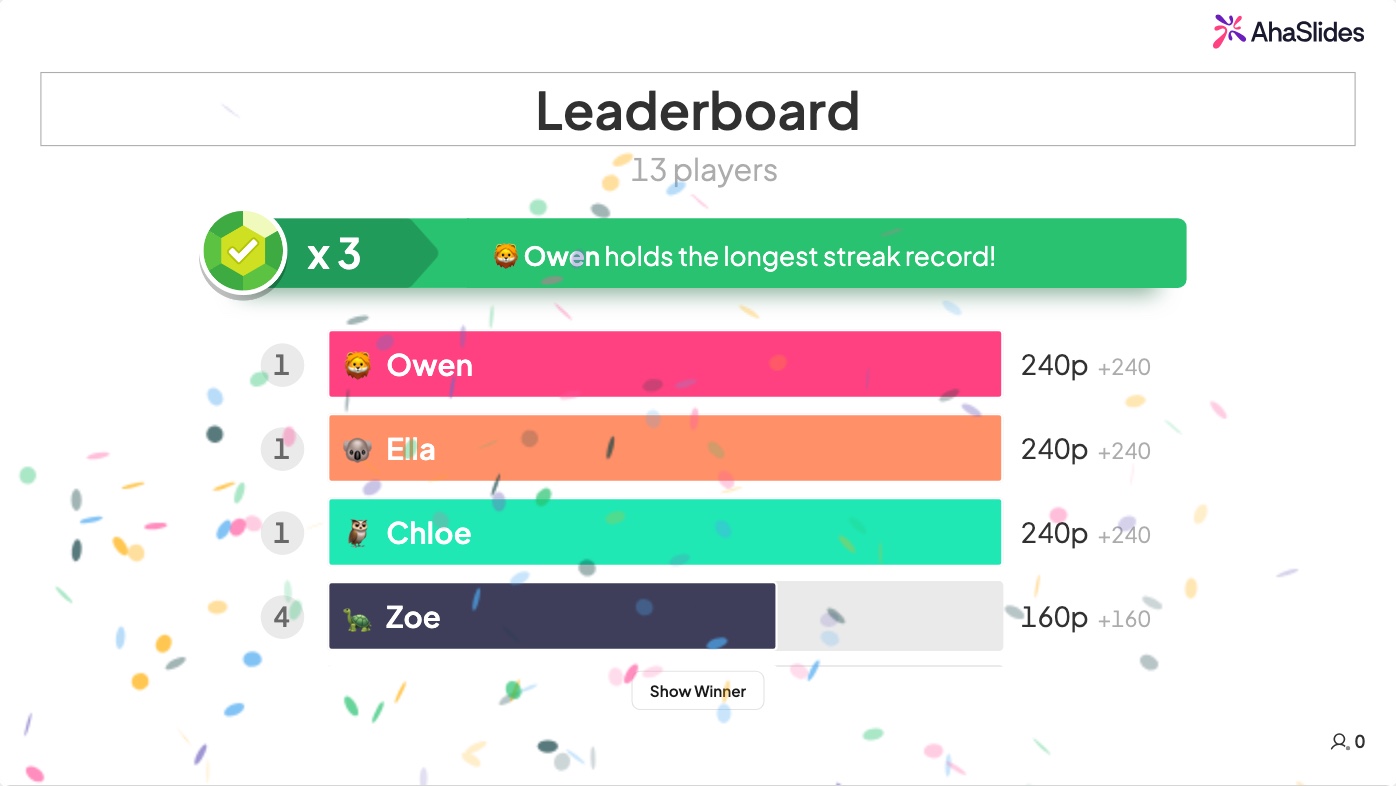Click the participant count person icon
Viewport: 1396px width, 786px height.
tap(1340, 742)
